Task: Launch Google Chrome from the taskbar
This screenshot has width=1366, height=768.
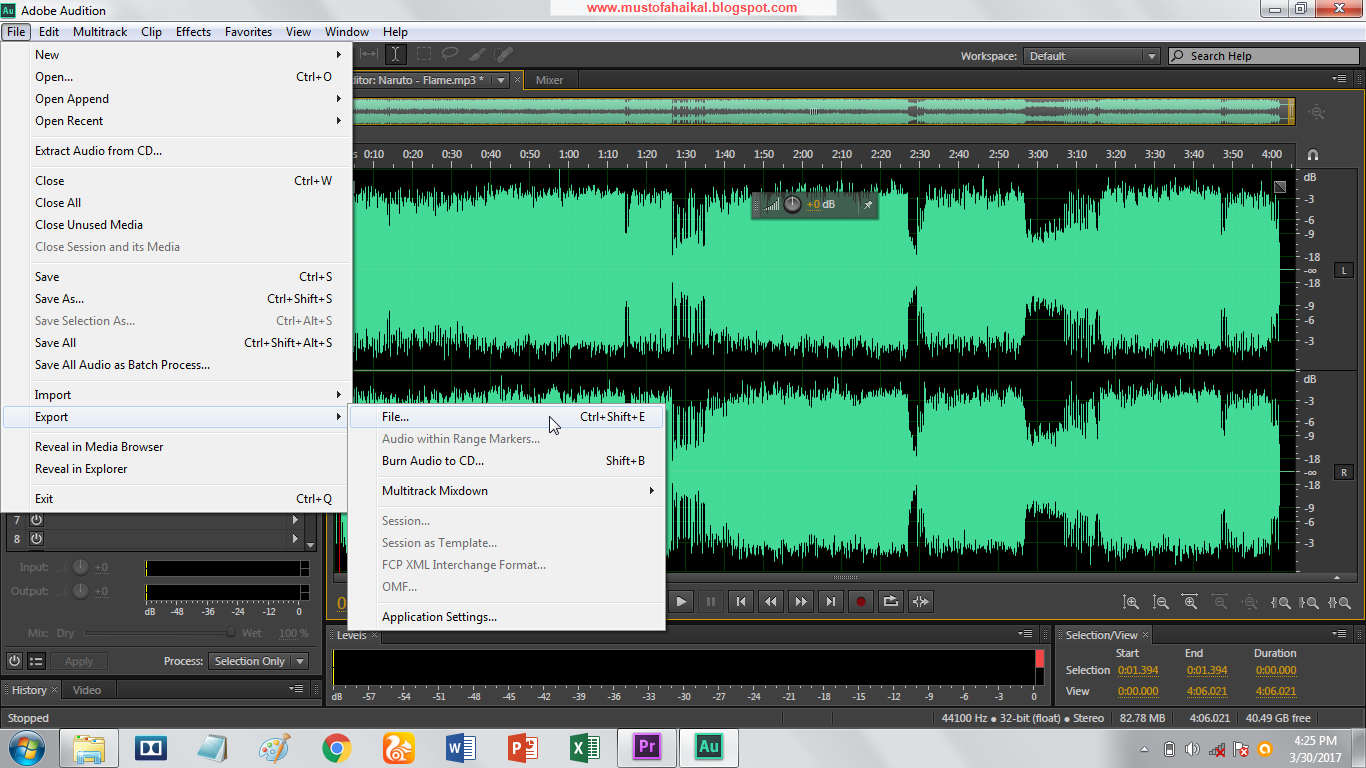Action: point(336,747)
